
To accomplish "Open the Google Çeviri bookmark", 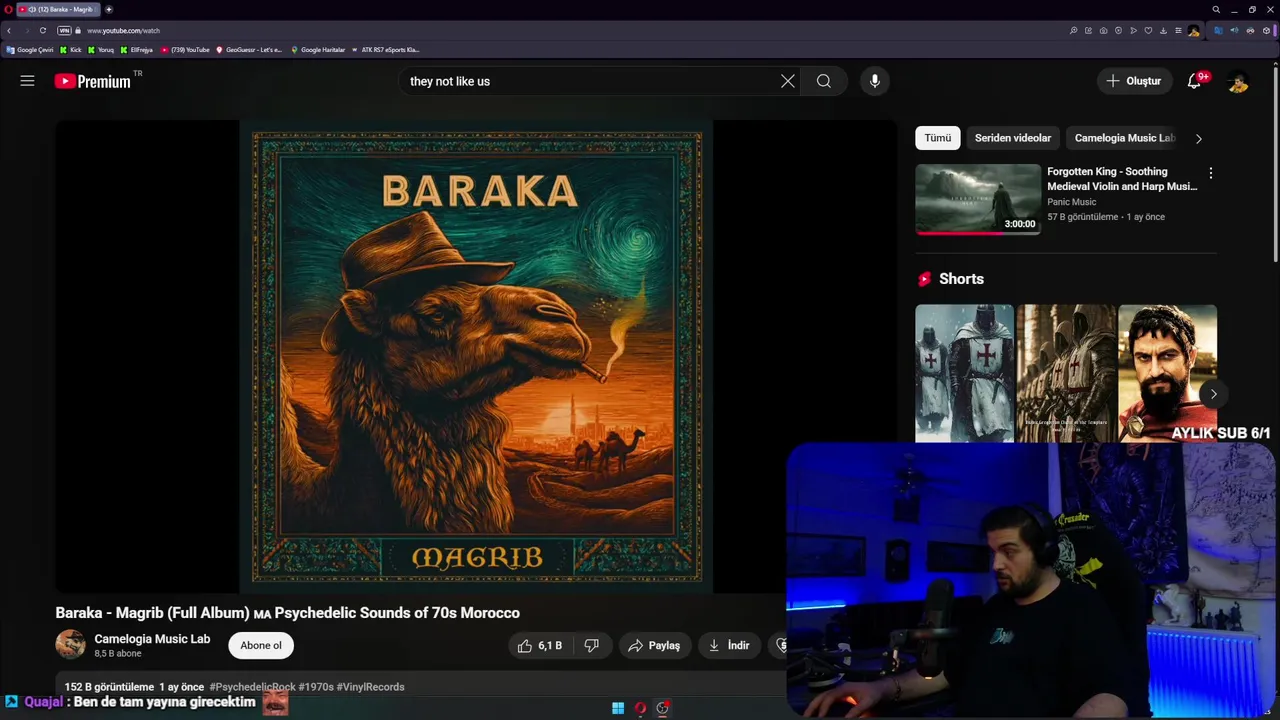I will pyautogui.click(x=30, y=49).
